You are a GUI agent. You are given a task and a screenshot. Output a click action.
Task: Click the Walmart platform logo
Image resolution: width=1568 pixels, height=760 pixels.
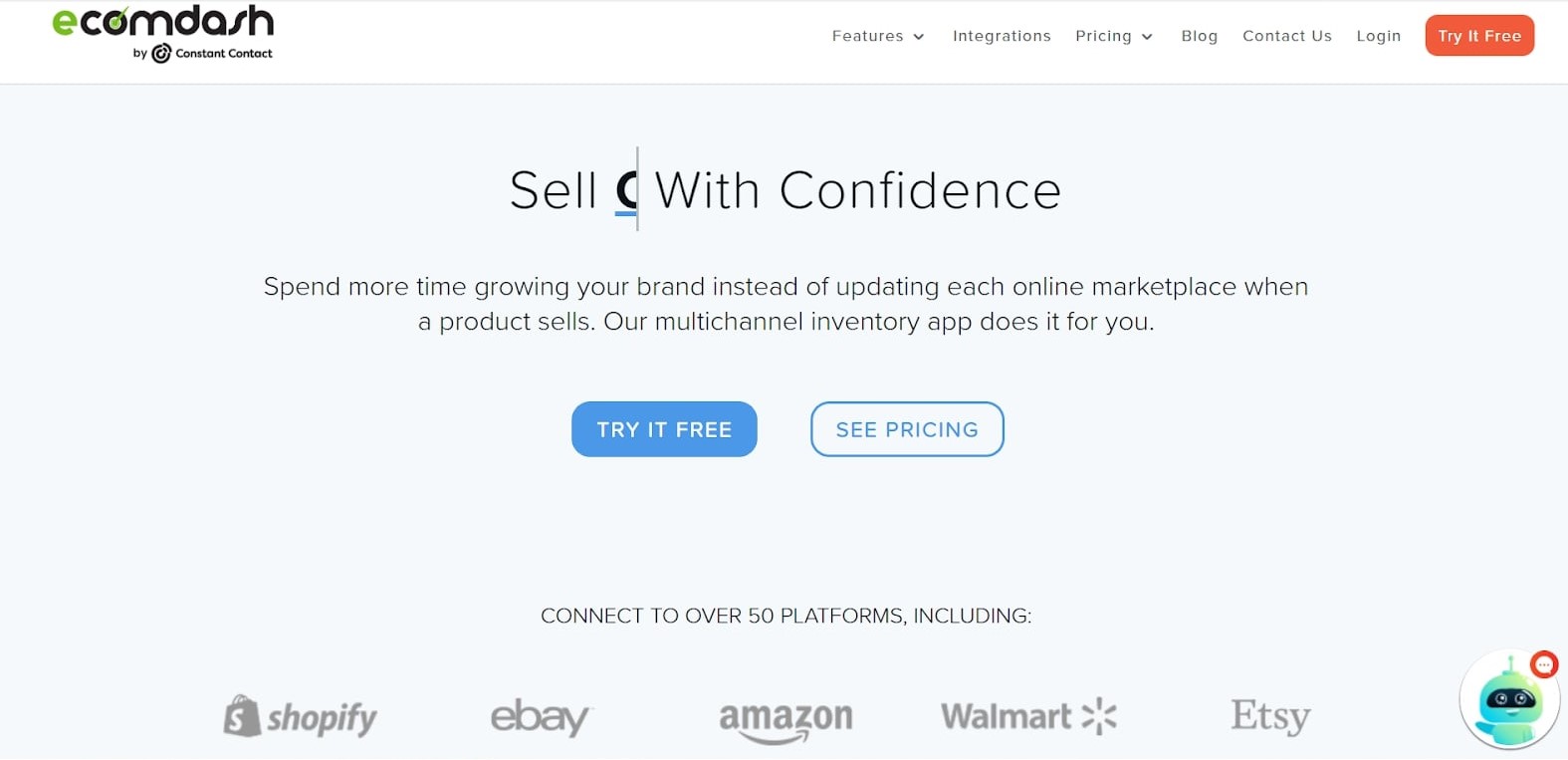1027,716
